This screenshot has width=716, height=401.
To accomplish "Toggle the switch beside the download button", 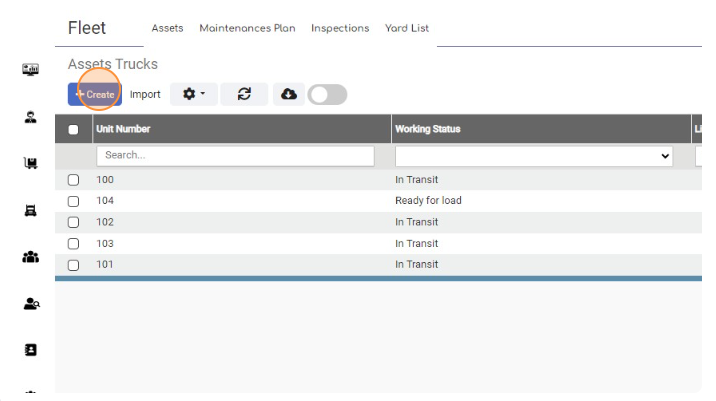I will tap(327, 95).
